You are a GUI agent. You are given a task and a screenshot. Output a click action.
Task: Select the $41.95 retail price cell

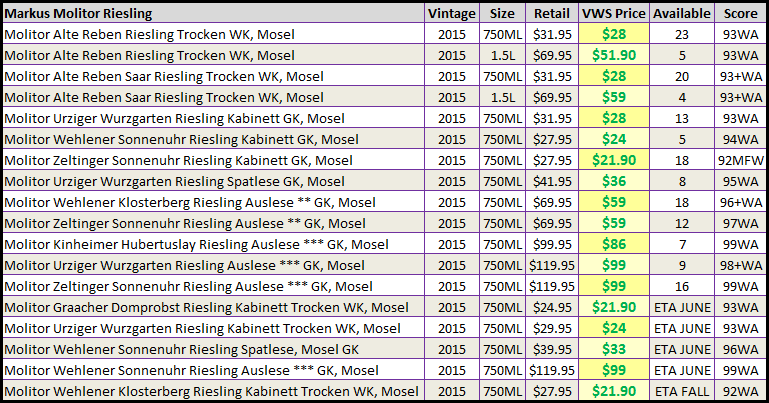pos(552,181)
